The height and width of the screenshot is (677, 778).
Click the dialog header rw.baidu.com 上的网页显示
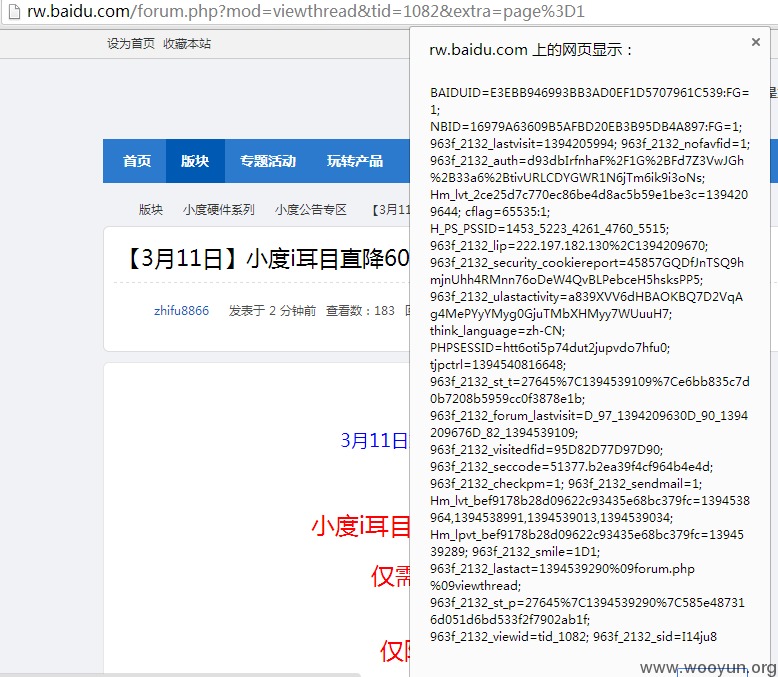coord(531,50)
